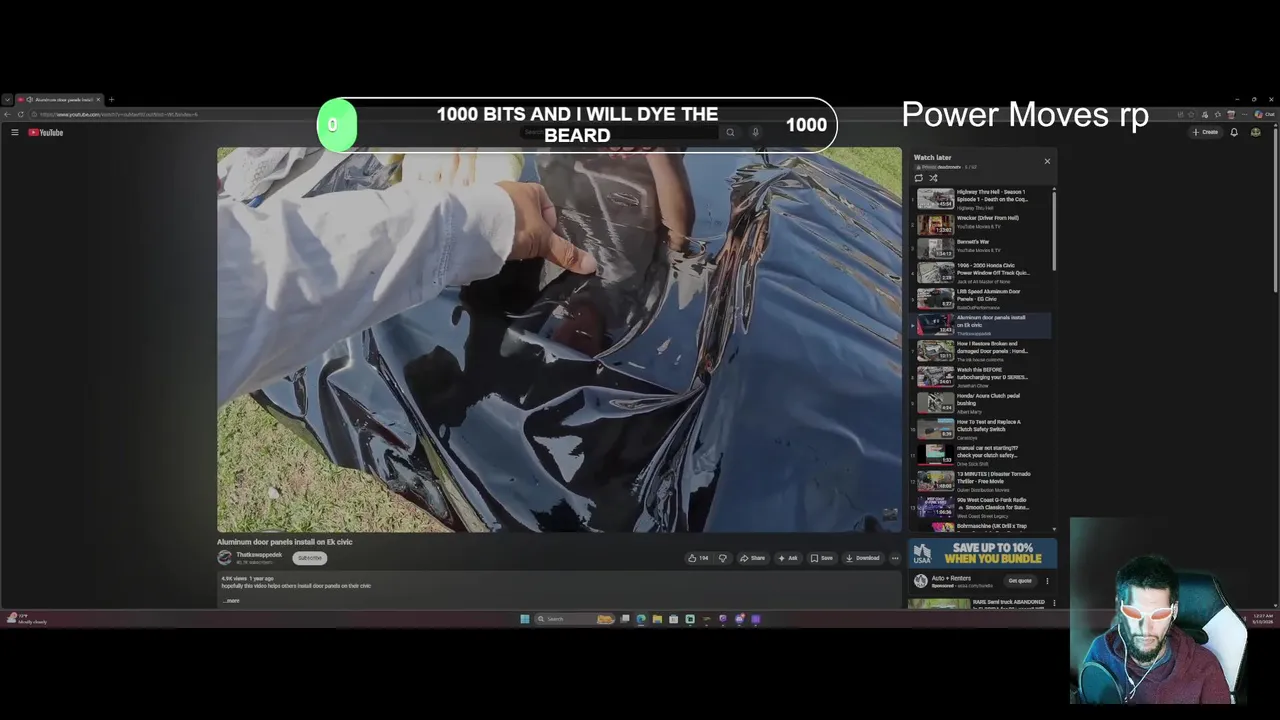Subscribe to Thatkswappedek channel
The image size is (1280, 720).
coord(310,558)
